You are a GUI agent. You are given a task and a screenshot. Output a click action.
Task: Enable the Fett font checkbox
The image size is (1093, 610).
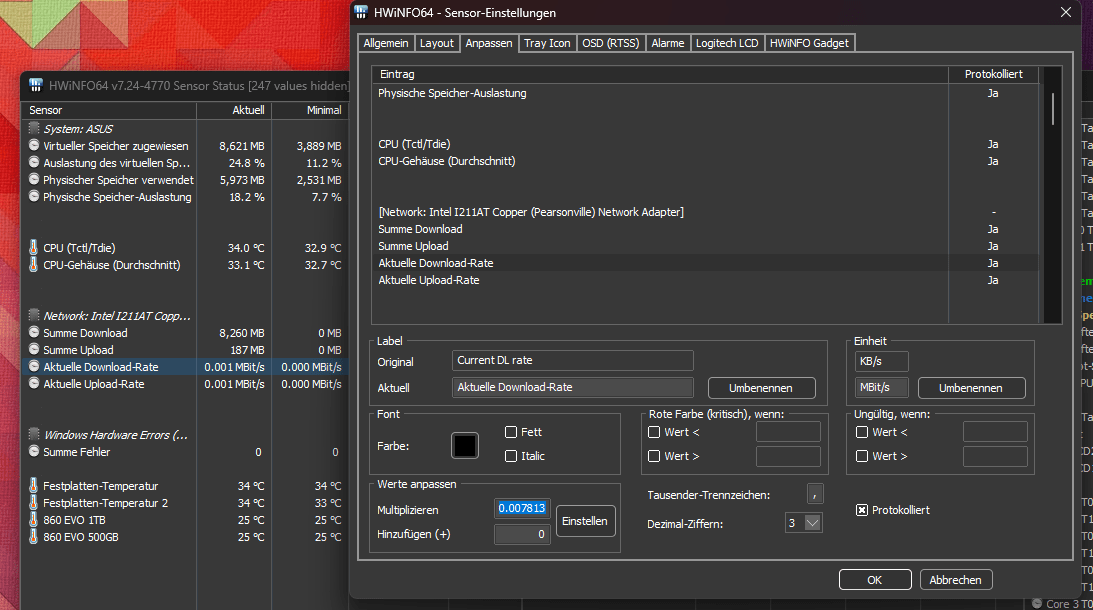point(511,432)
